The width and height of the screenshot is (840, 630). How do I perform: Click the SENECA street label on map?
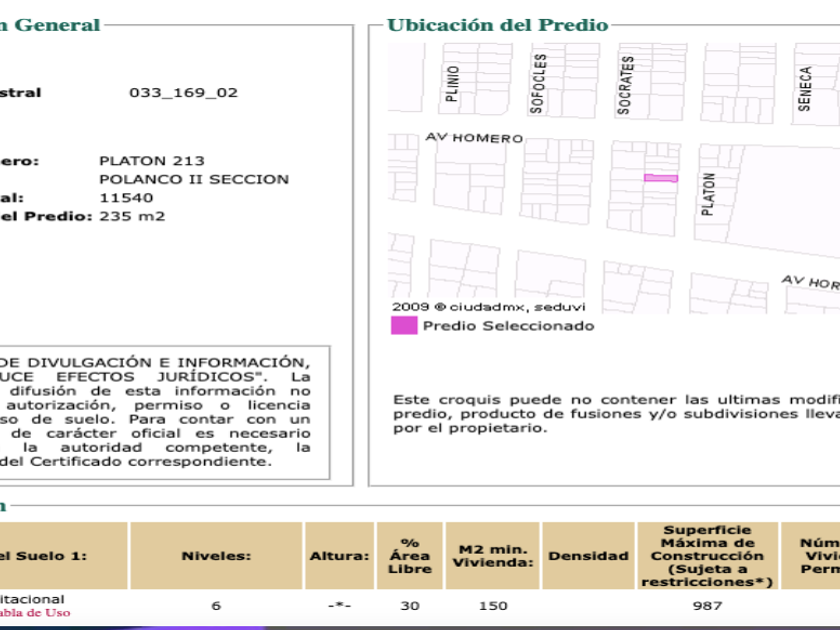(x=804, y=89)
